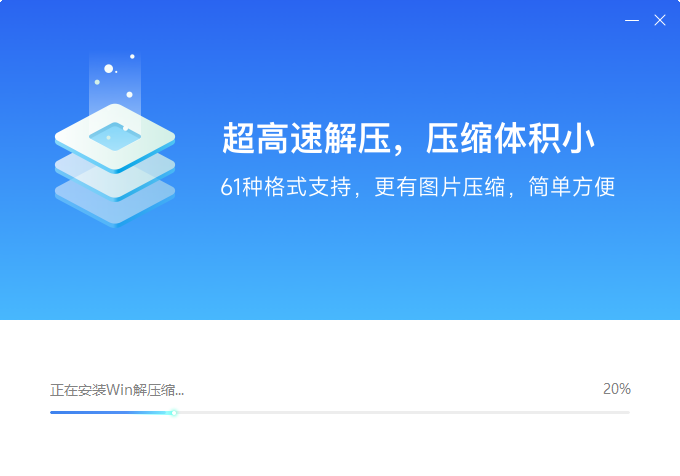Click the glowing progress bar handle
This screenshot has height=476, width=680.
[174, 413]
